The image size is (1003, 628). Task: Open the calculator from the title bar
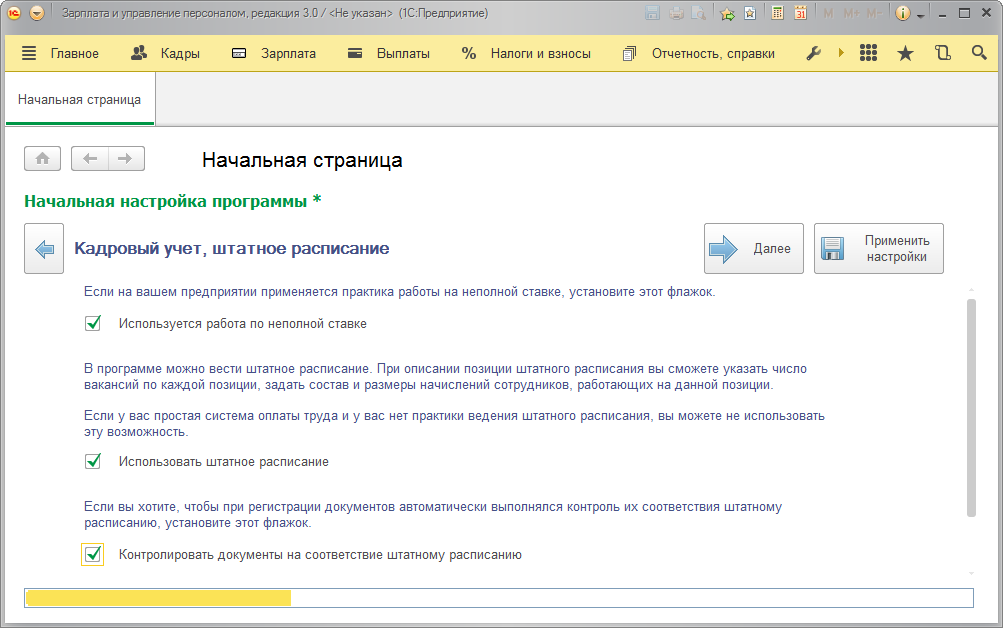[778, 14]
